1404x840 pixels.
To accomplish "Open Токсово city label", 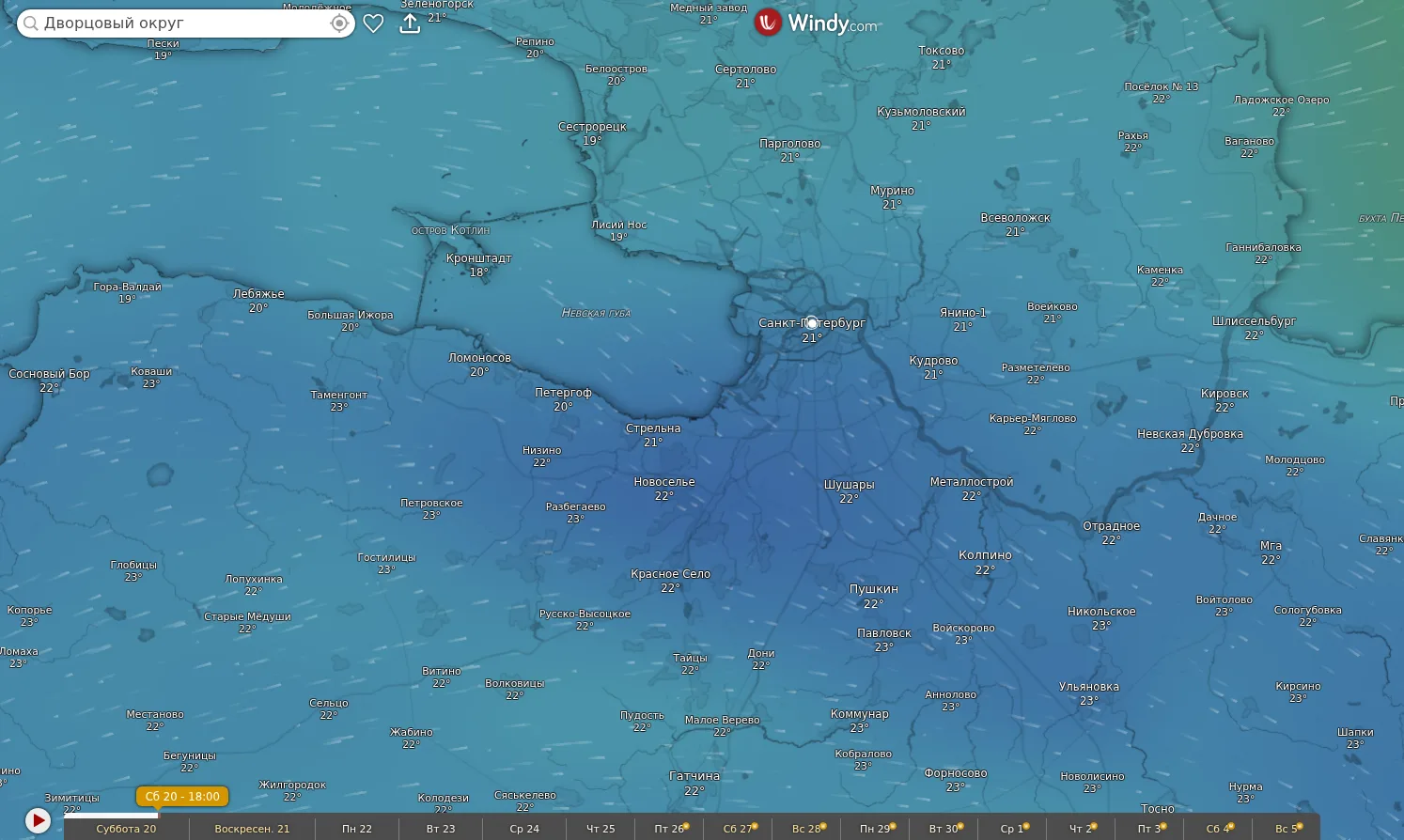I will 942,51.
